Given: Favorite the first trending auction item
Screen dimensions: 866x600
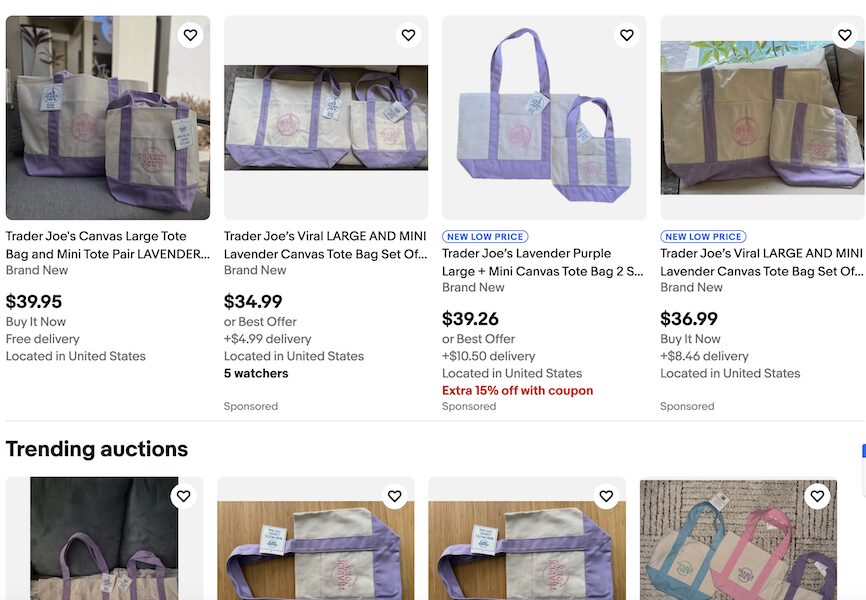Looking at the screenshot, I should click(183, 496).
